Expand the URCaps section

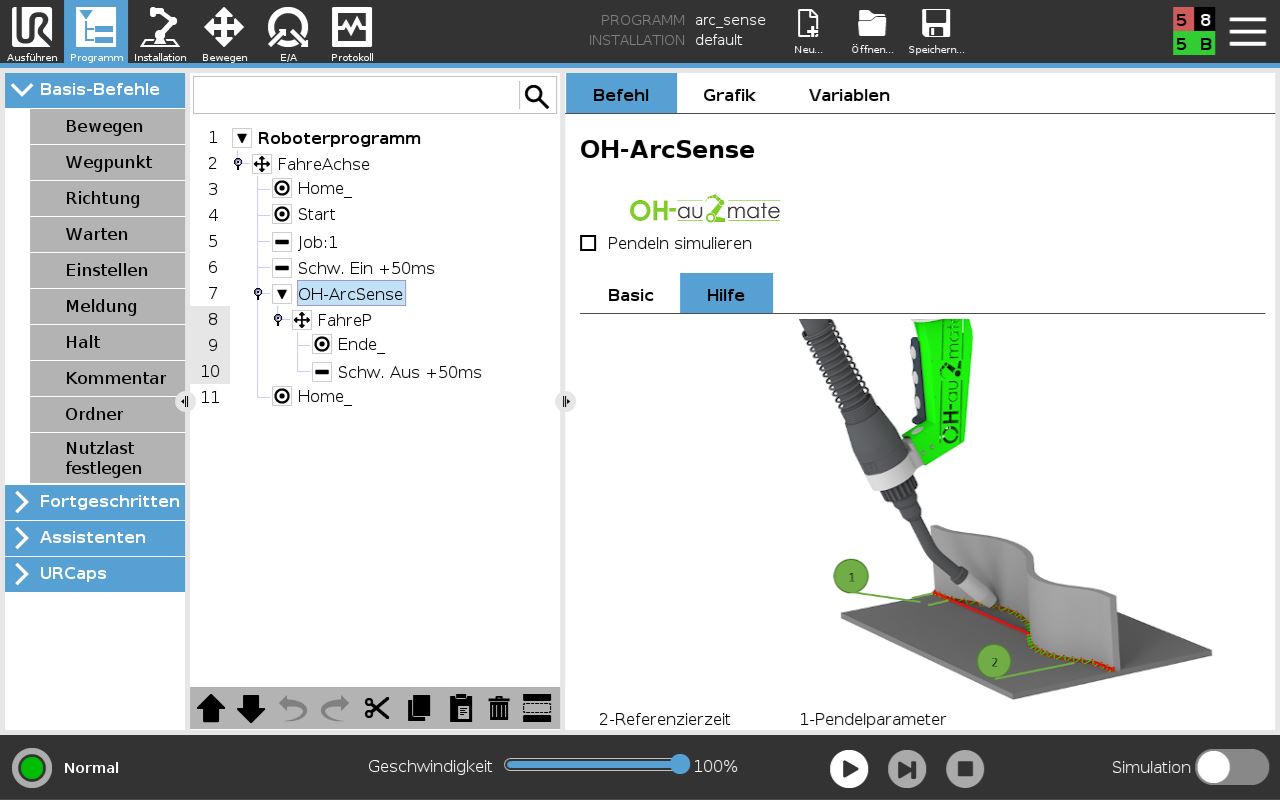click(95, 573)
